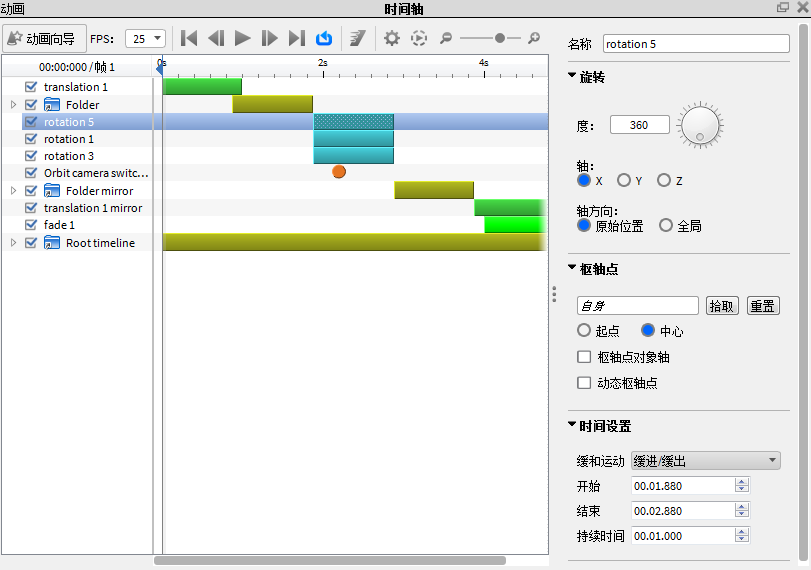The width and height of the screenshot is (811, 570).
Task: Click the bright green fade 1 block
Action: coord(515,225)
